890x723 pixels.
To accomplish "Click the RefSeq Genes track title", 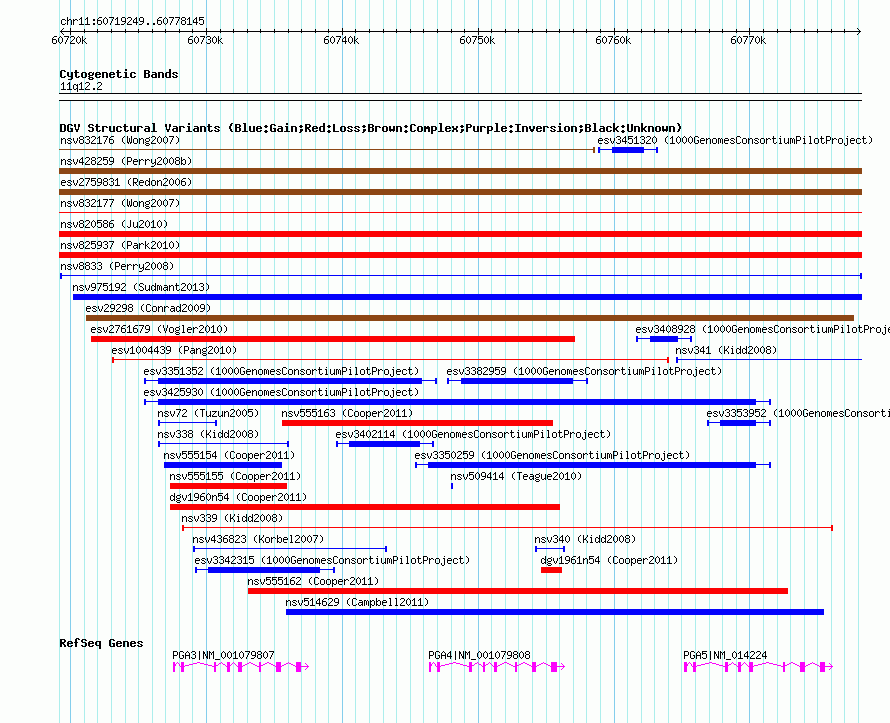I will point(101,643).
